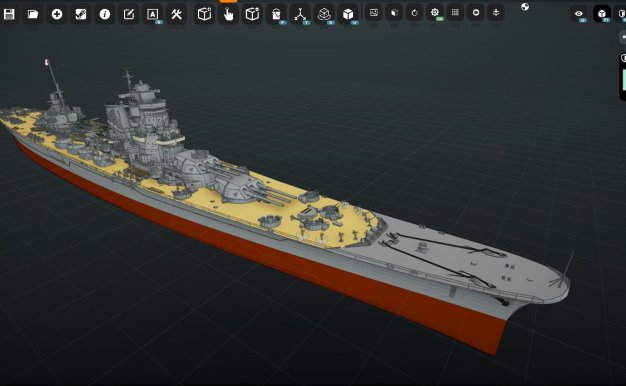This screenshot has width=626, height=386.
Task: Click the cube on layered base icon
Action: pyautogui.click(x=324, y=14)
